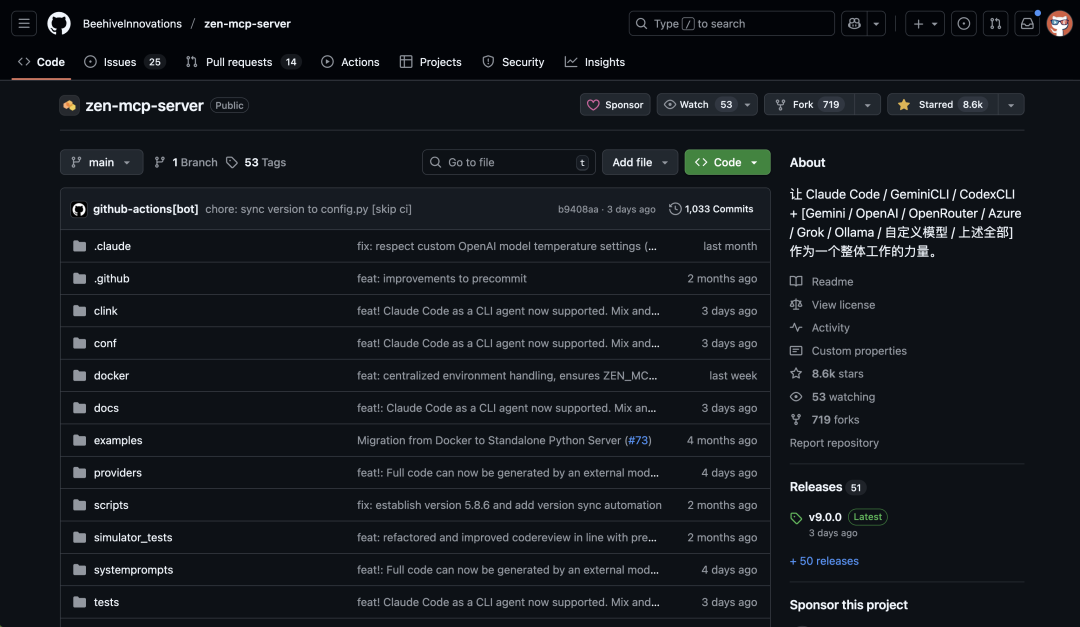1080x627 pixels.
Task: Open the scripts folder name
Action: [x=111, y=505]
